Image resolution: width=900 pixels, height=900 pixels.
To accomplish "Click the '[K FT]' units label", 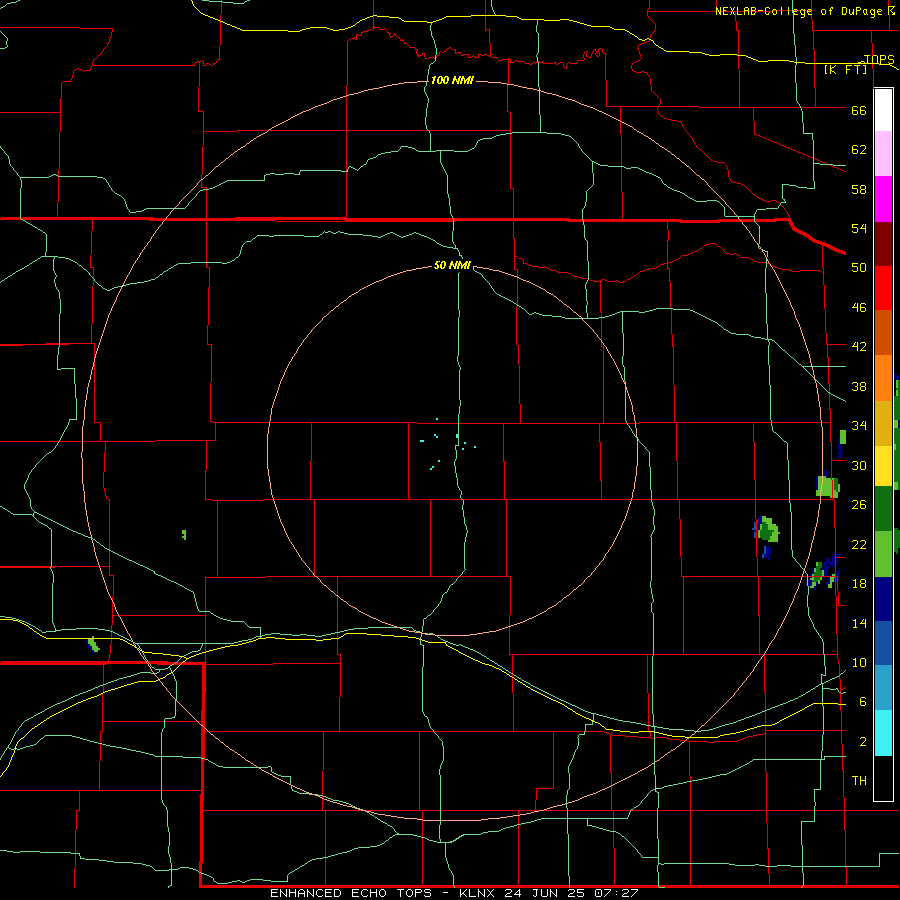I will pyautogui.click(x=846, y=70).
